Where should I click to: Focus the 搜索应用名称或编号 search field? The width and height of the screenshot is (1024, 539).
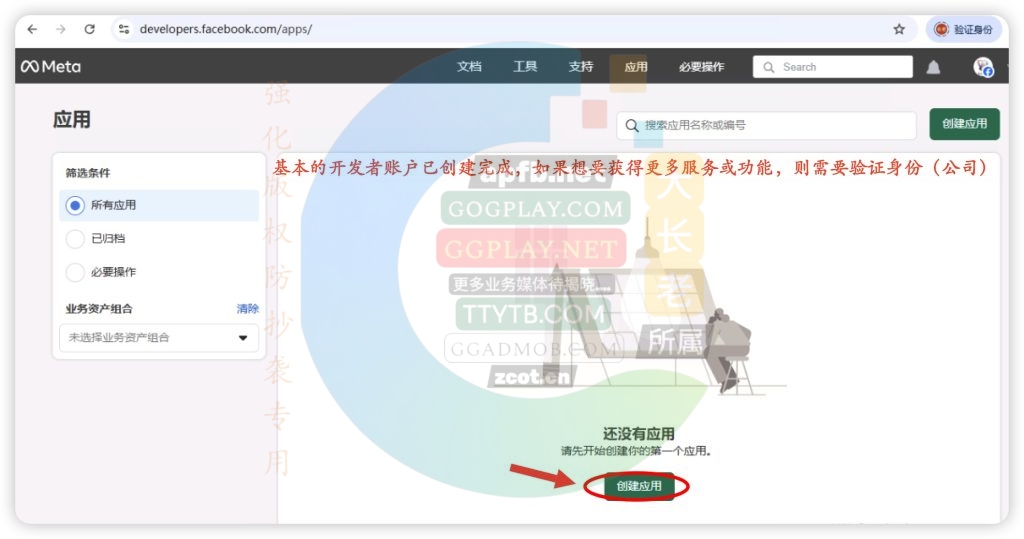pyautogui.click(x=775, y=125)
